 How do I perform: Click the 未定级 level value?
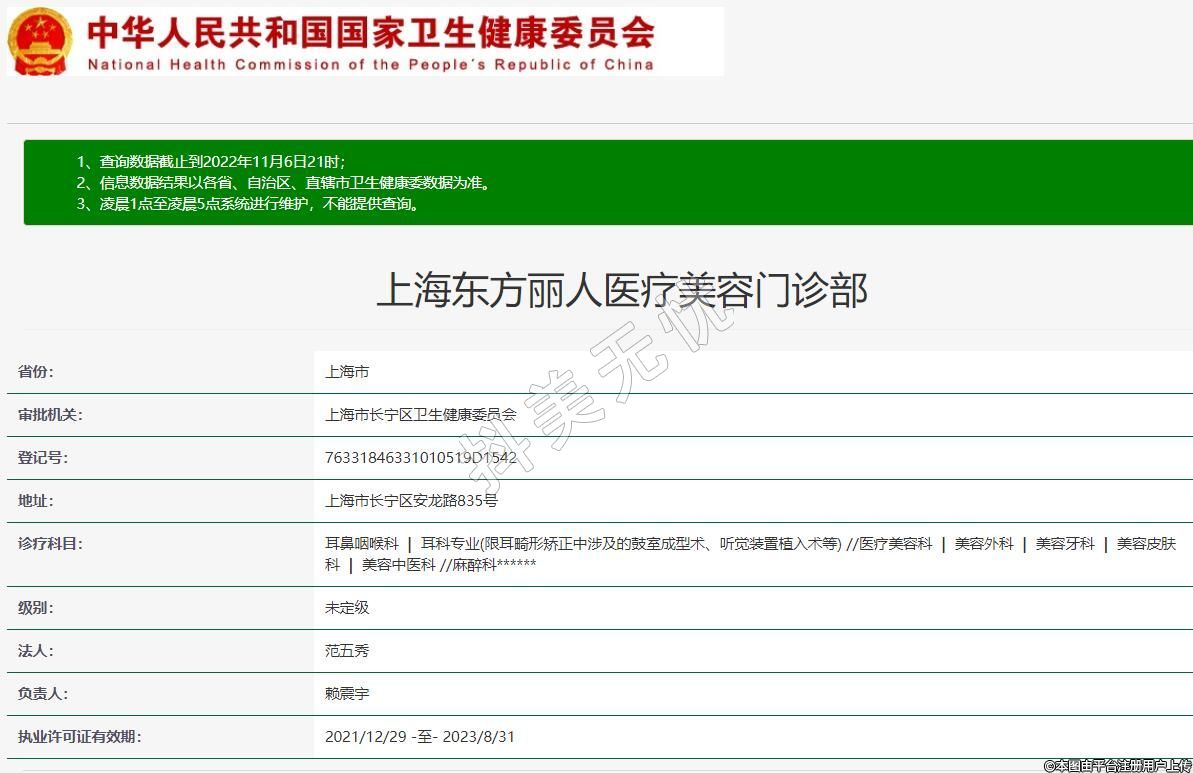[x=347, y=608]
